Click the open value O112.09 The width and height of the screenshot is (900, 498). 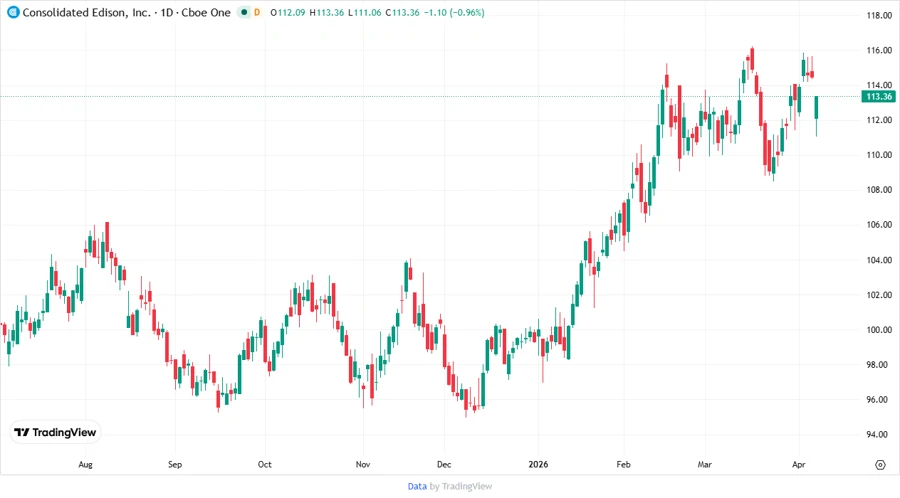click(x=288, y=13)
